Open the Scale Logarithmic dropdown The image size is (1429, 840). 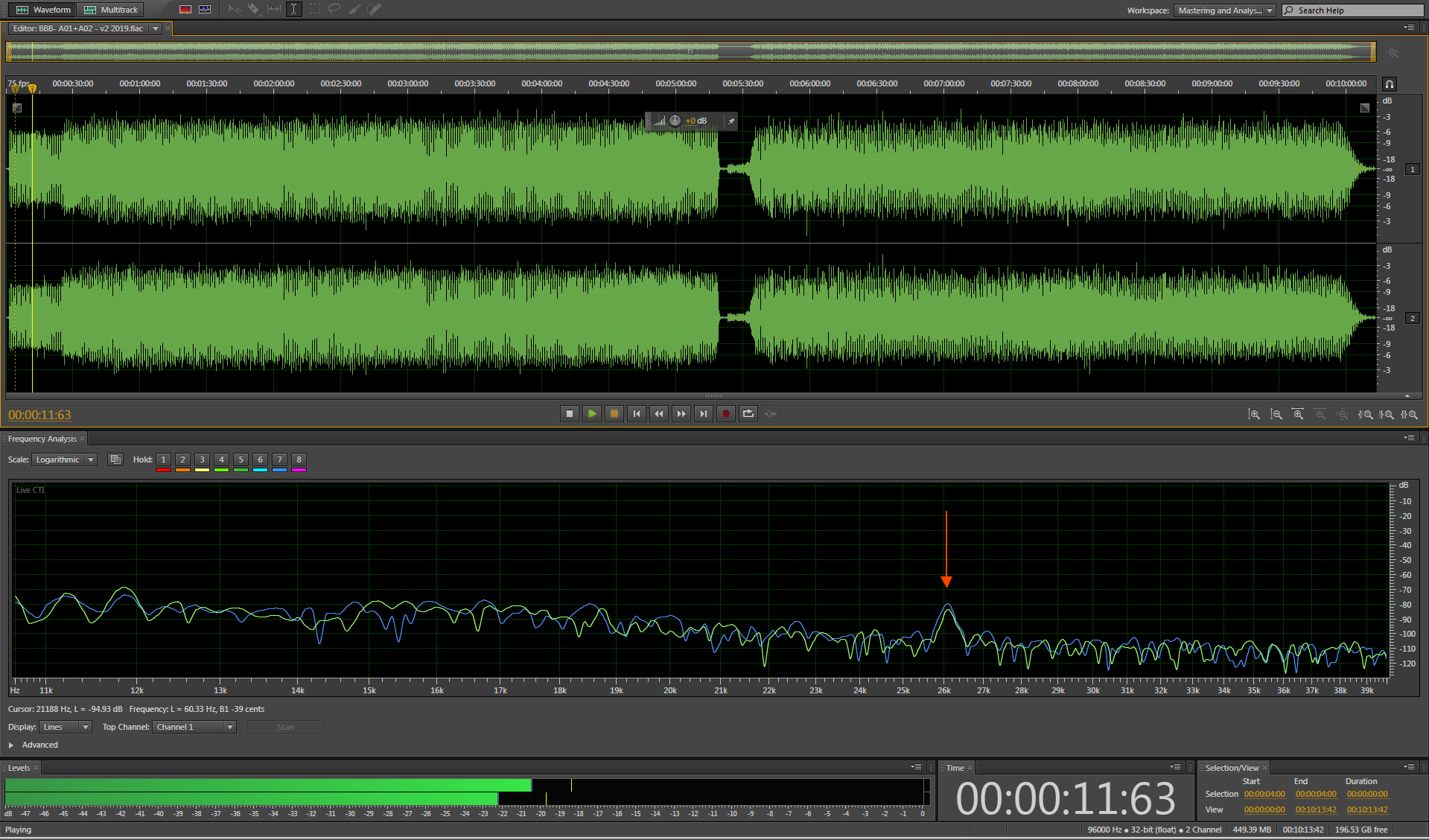[64, 460]
